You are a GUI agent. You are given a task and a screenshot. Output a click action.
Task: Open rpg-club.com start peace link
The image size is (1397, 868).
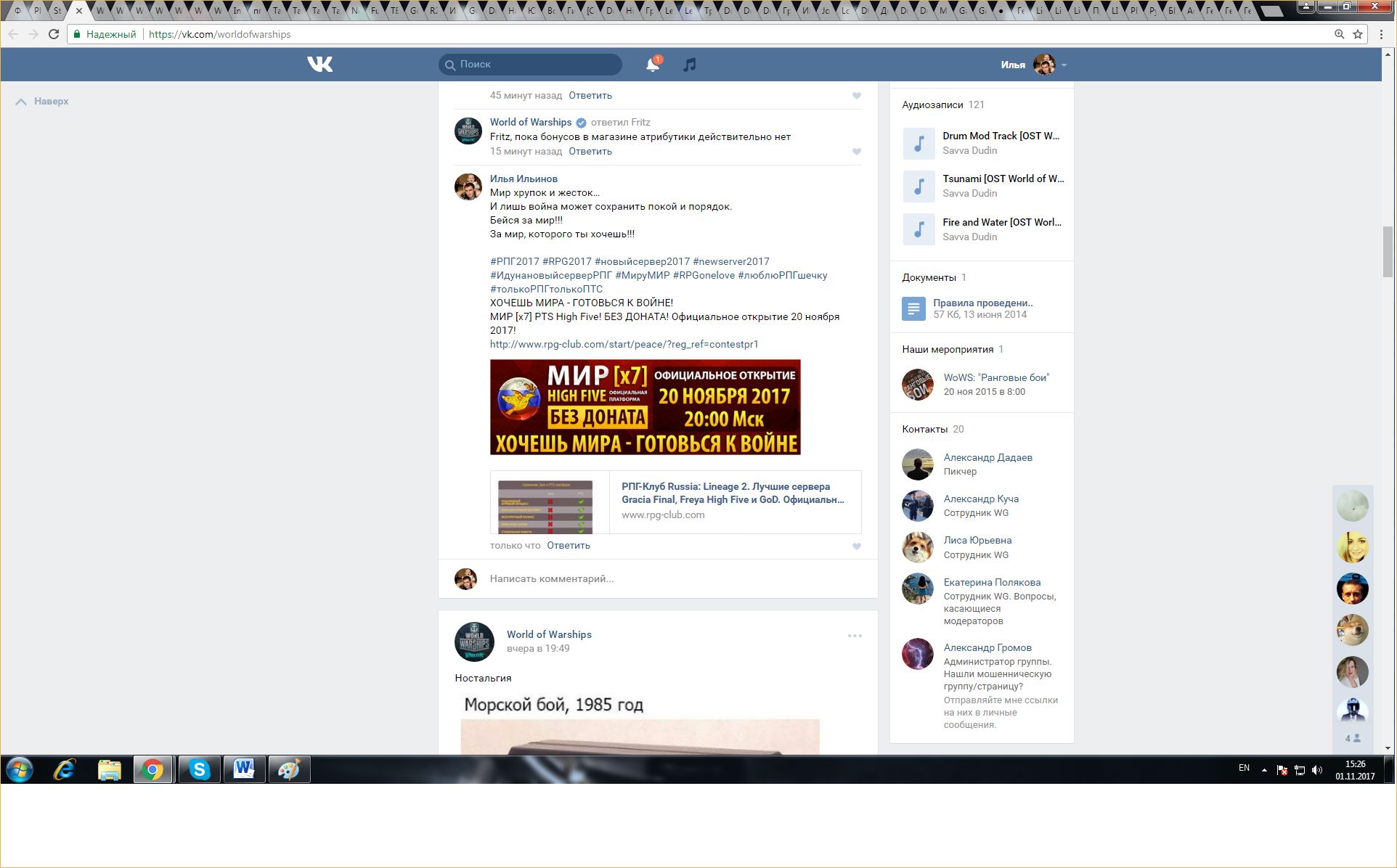point(624,344)
